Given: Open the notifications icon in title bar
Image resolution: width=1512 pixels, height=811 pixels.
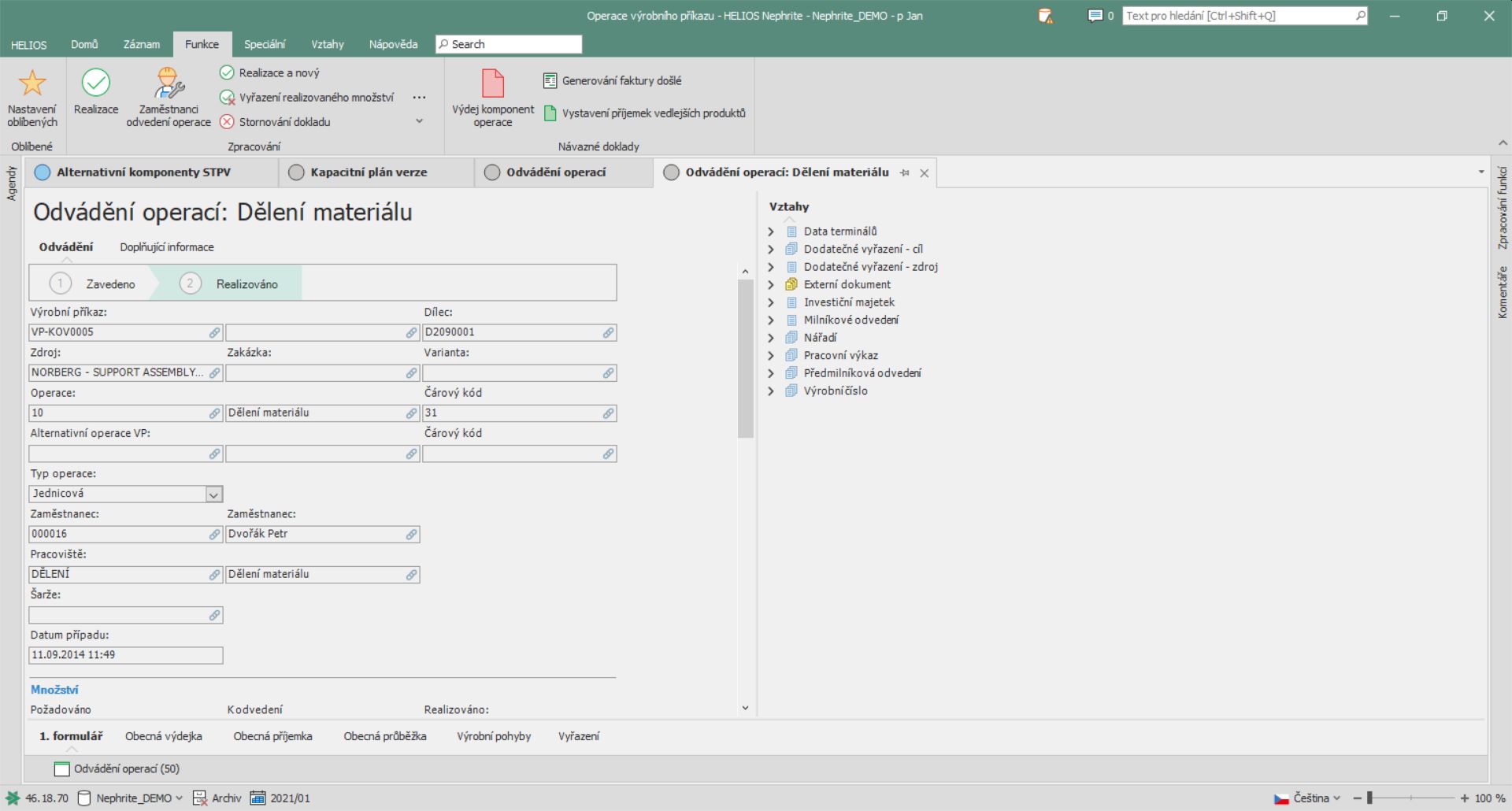Looking at the screenshot, I should click(1046, 16).
